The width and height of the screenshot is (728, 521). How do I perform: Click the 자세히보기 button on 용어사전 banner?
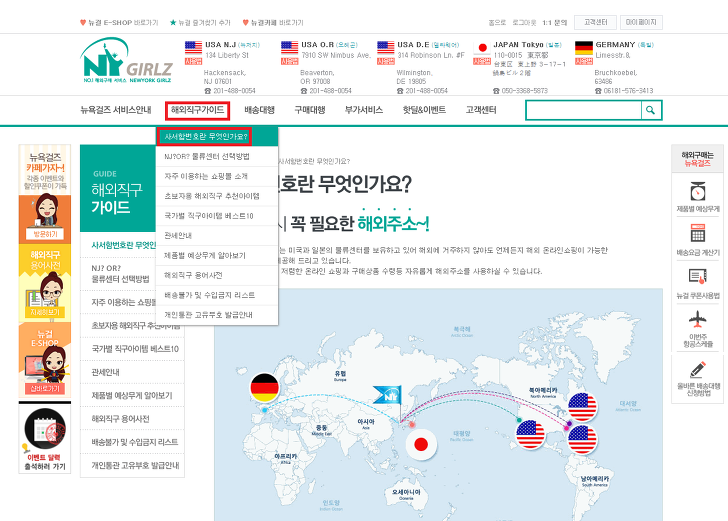45,312
